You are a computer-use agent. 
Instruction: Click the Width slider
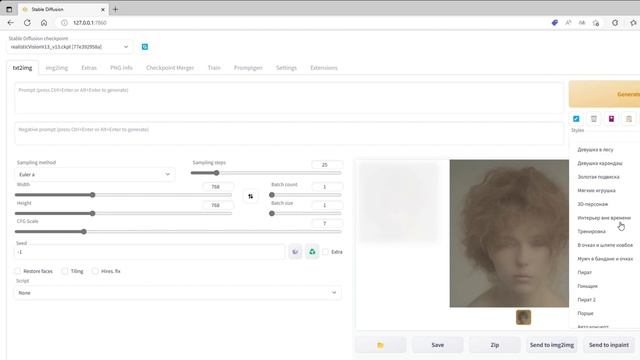coord(123,195)
